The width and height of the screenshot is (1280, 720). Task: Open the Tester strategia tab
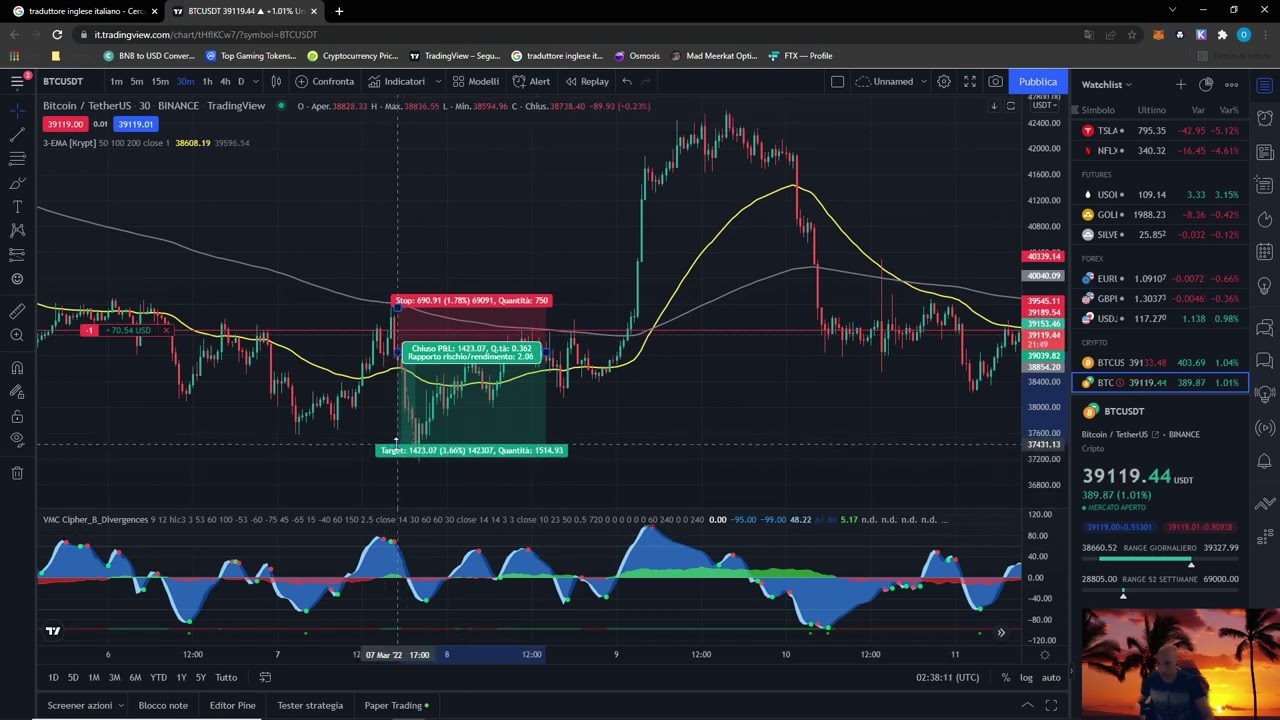coord(310,705)
